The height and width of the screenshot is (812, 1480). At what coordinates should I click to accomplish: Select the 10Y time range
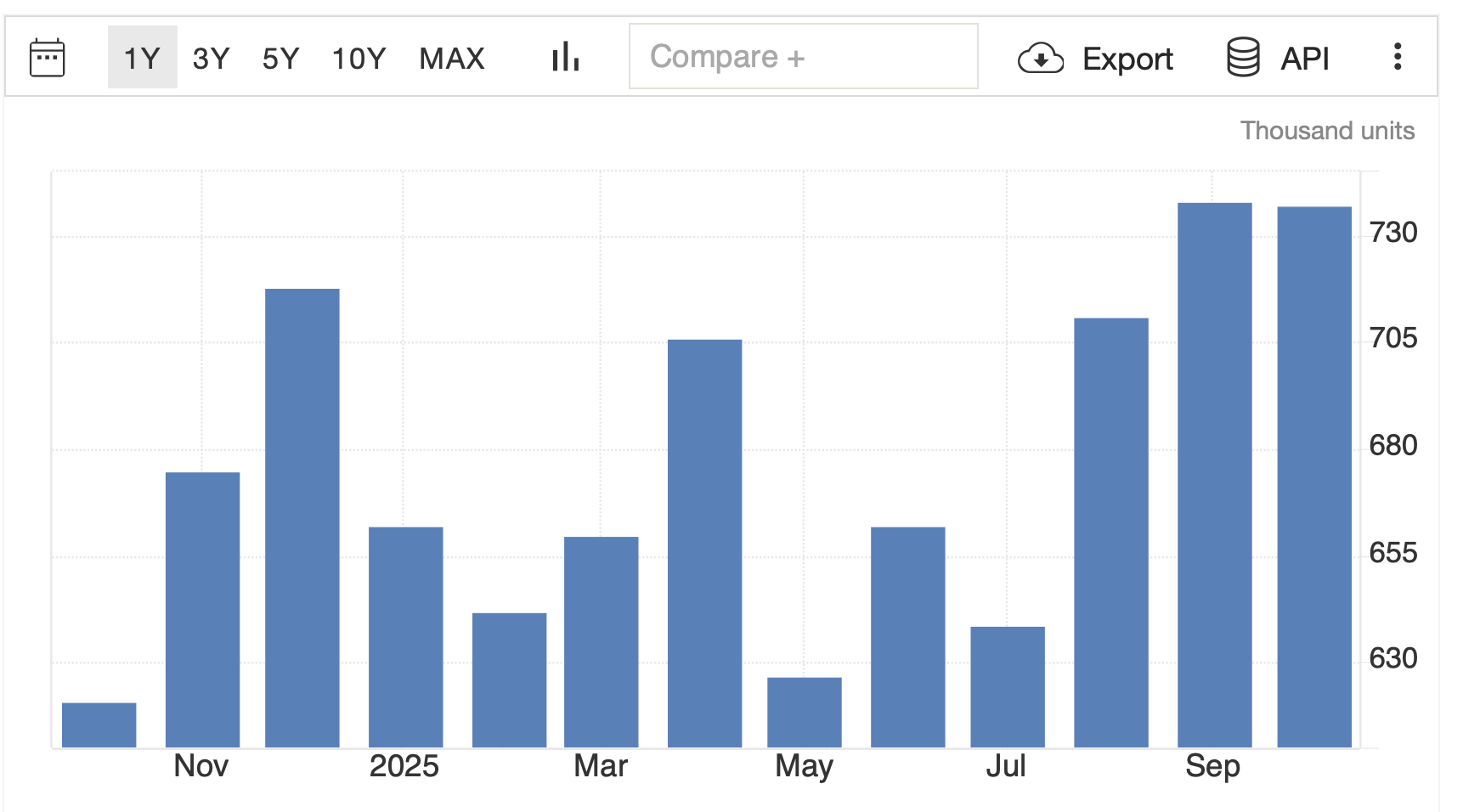pyautogui.click(x=359, y=58)
